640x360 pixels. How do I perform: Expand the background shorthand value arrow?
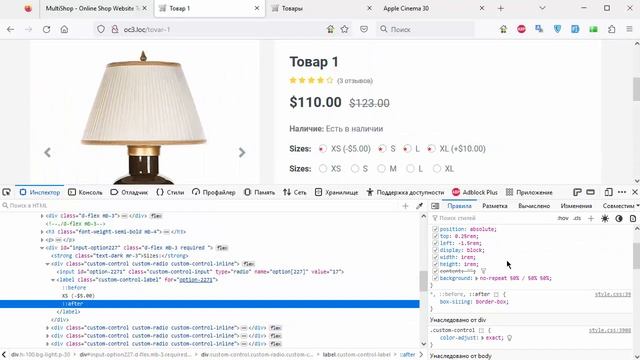(x=477, y=278)
